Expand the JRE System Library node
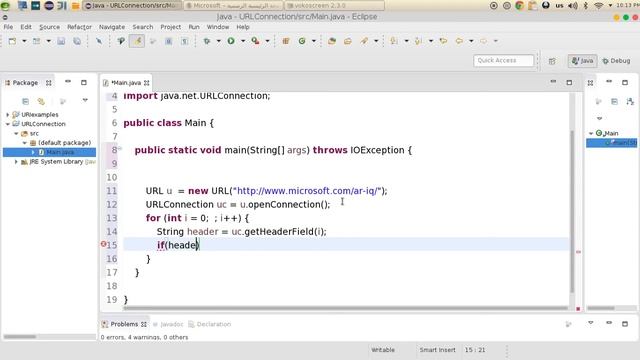The width and height of the screenshot is (640, 360). [16, 162]
